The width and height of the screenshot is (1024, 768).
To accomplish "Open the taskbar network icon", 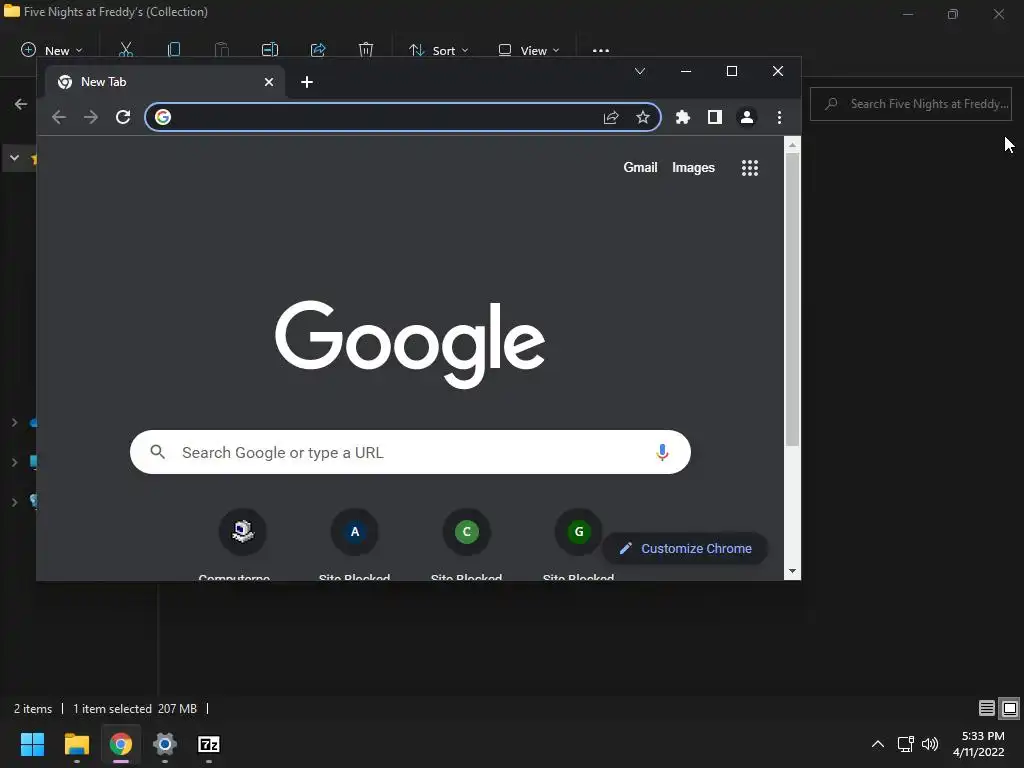I will [905, 744].
